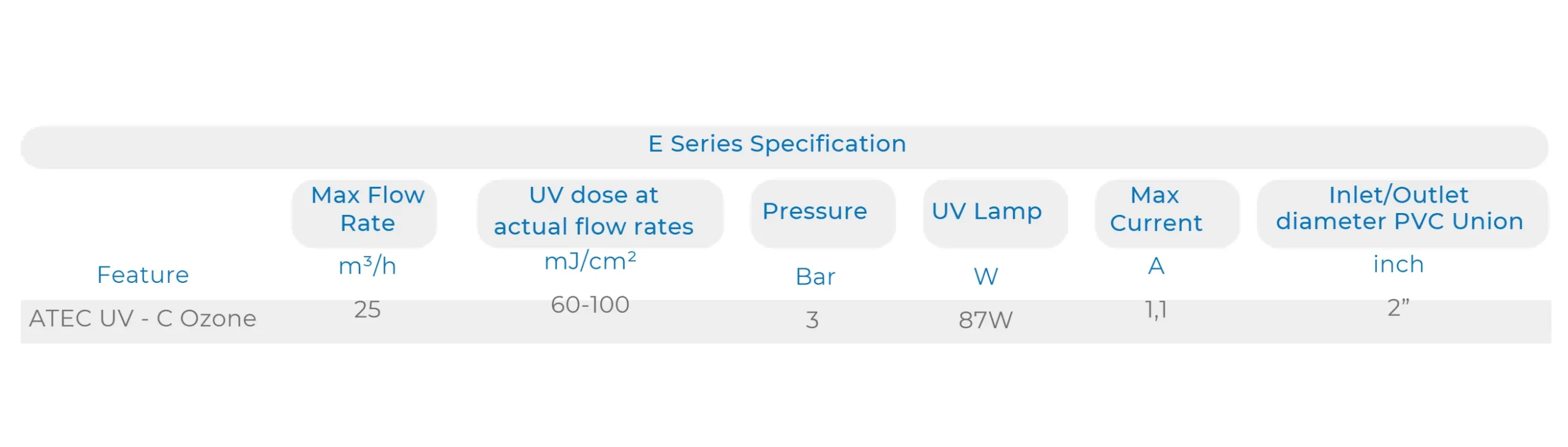1568x447 pixels.
Task: Click the E Series Specification title bar
Action: tap(777, 145)
